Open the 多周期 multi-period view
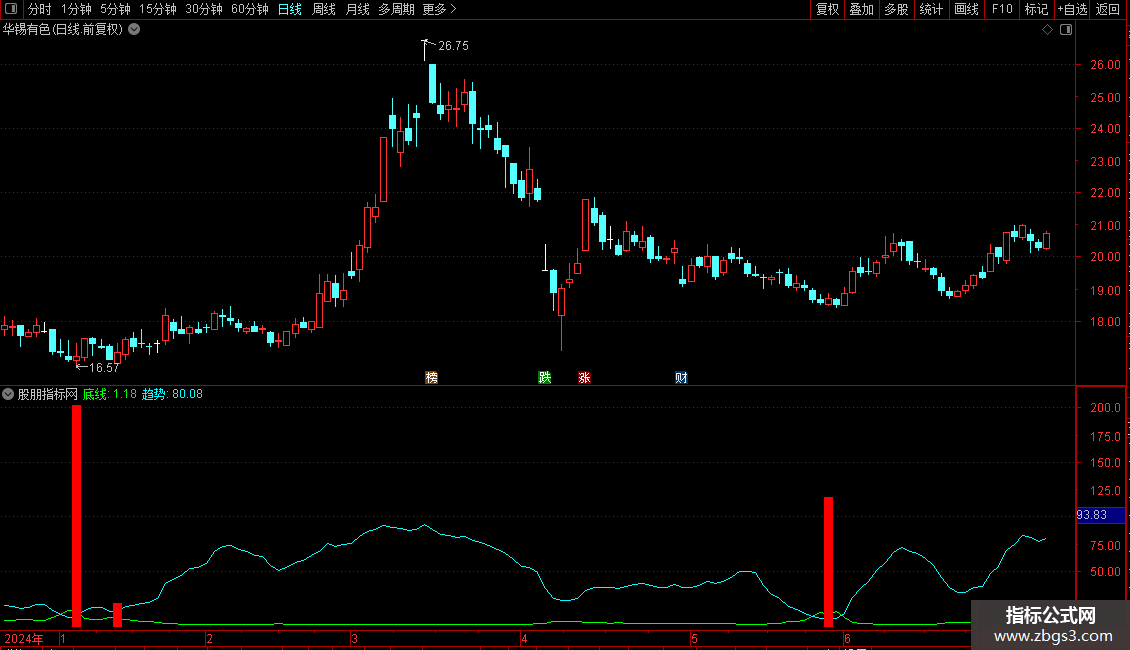This screenshot has width=1130, height=650. (396, 9)
